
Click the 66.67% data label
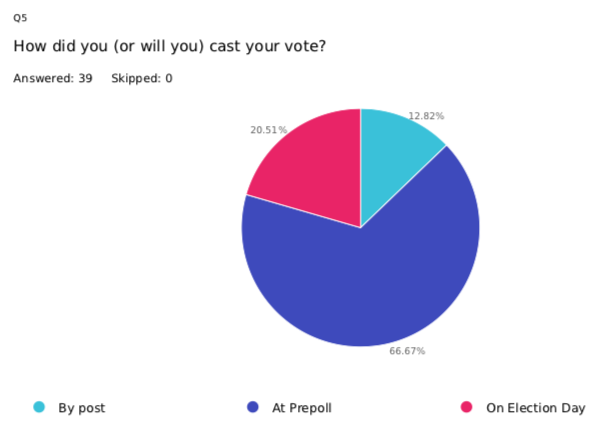click(x=407, y=351)
